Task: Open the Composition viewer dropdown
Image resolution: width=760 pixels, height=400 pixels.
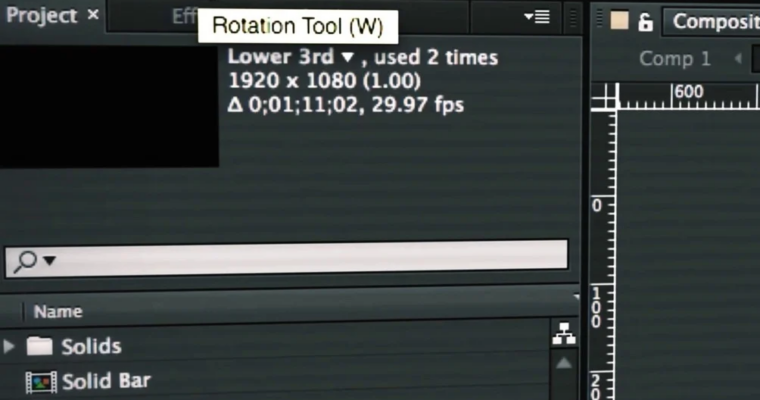Action: (x=712, y=21)
